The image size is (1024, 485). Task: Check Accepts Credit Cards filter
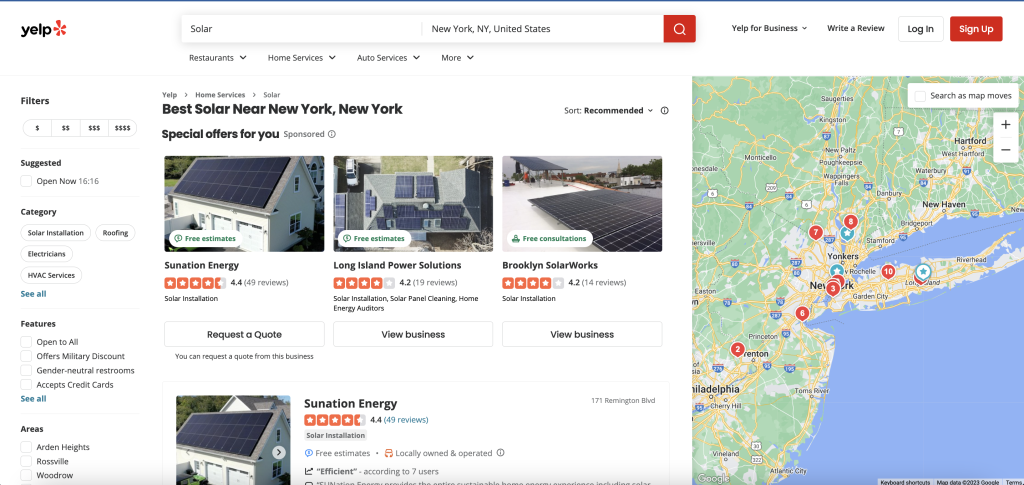(x=26, y=385)
